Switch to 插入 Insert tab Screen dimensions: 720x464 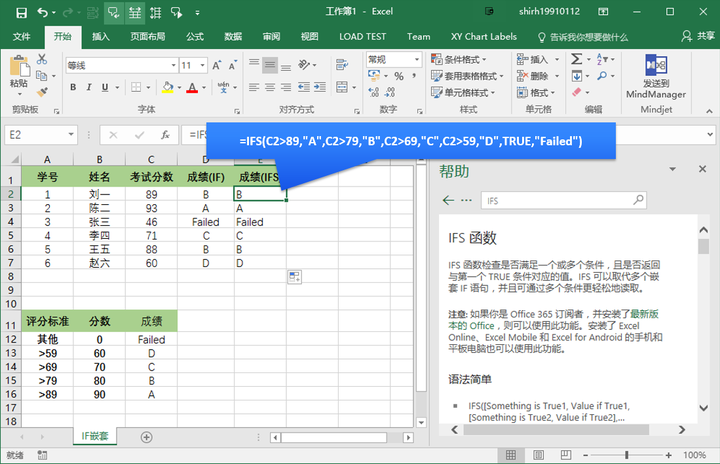point(101,37)
